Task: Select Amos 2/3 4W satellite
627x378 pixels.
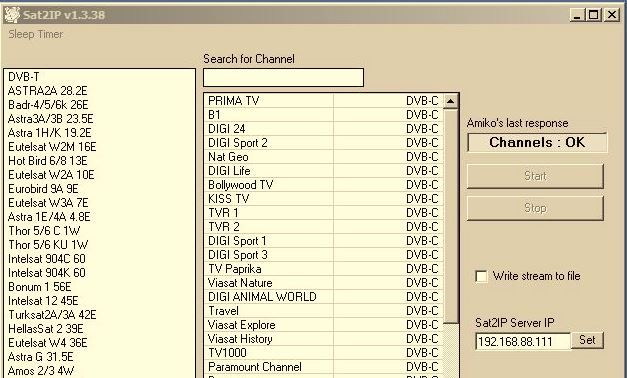Action: tap(99, 370)
